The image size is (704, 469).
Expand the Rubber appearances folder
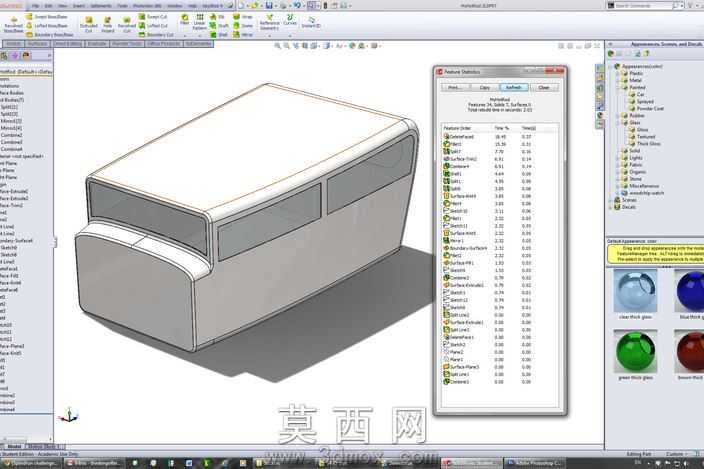click(618, 115)
